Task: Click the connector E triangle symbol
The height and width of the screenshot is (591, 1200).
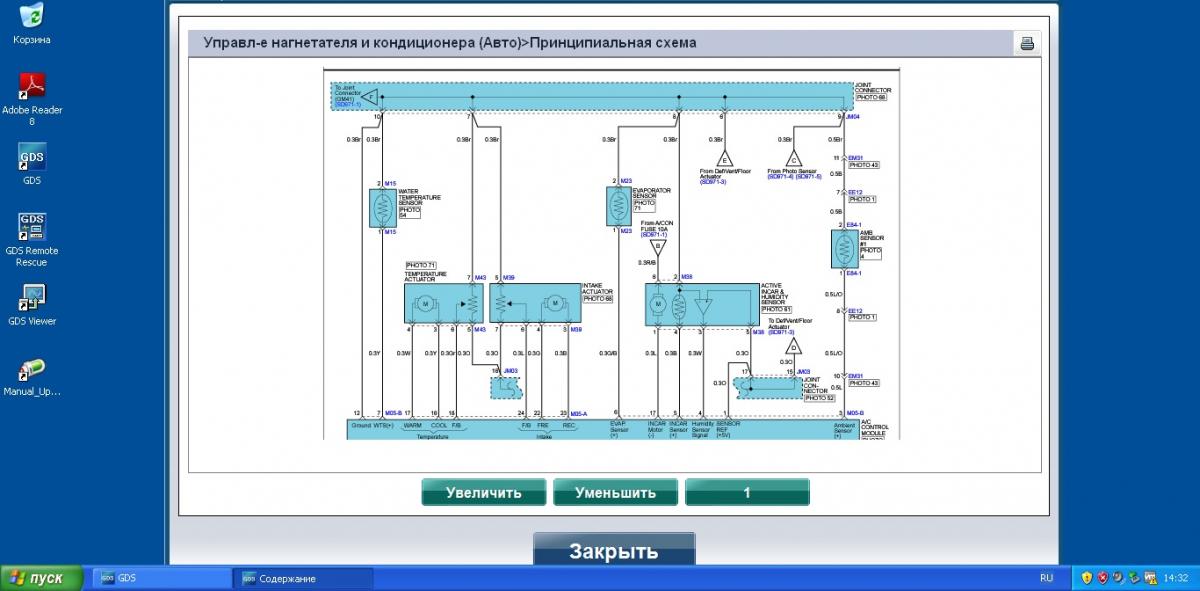Action: 724,159
